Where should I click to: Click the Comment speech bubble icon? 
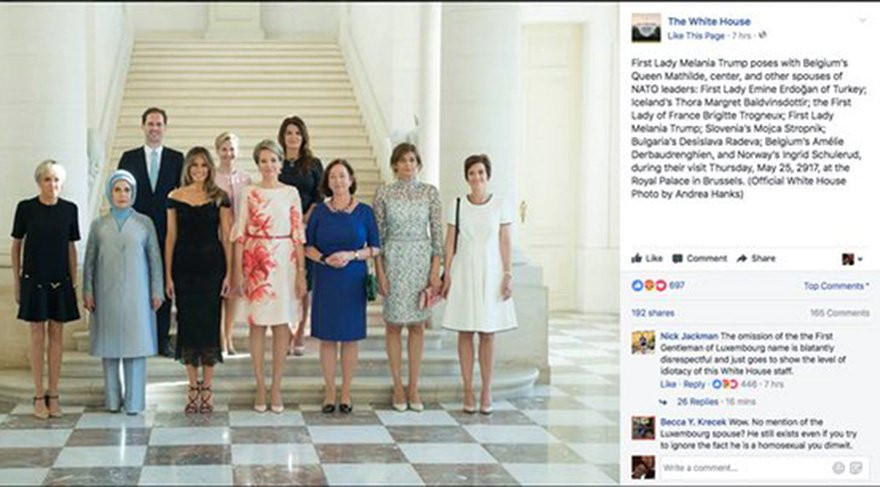(677, 259)
